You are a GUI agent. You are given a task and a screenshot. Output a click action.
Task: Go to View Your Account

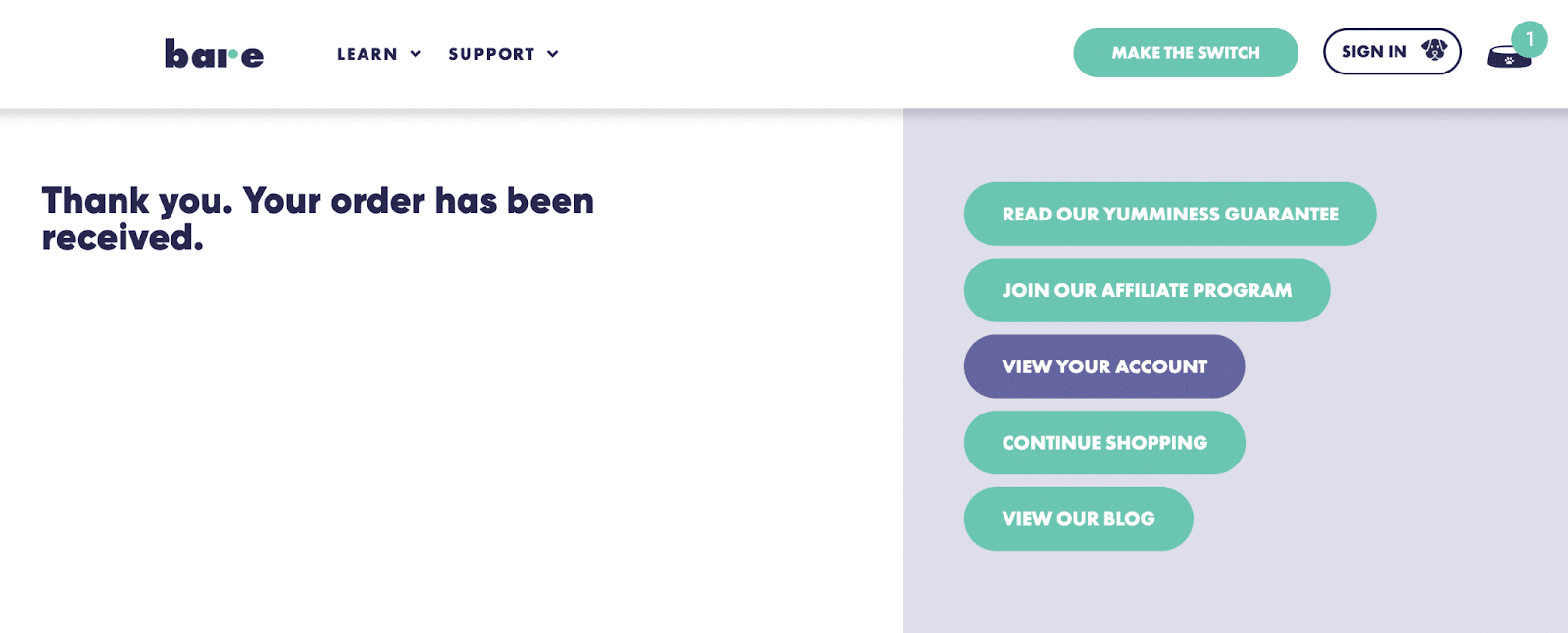1104,366
